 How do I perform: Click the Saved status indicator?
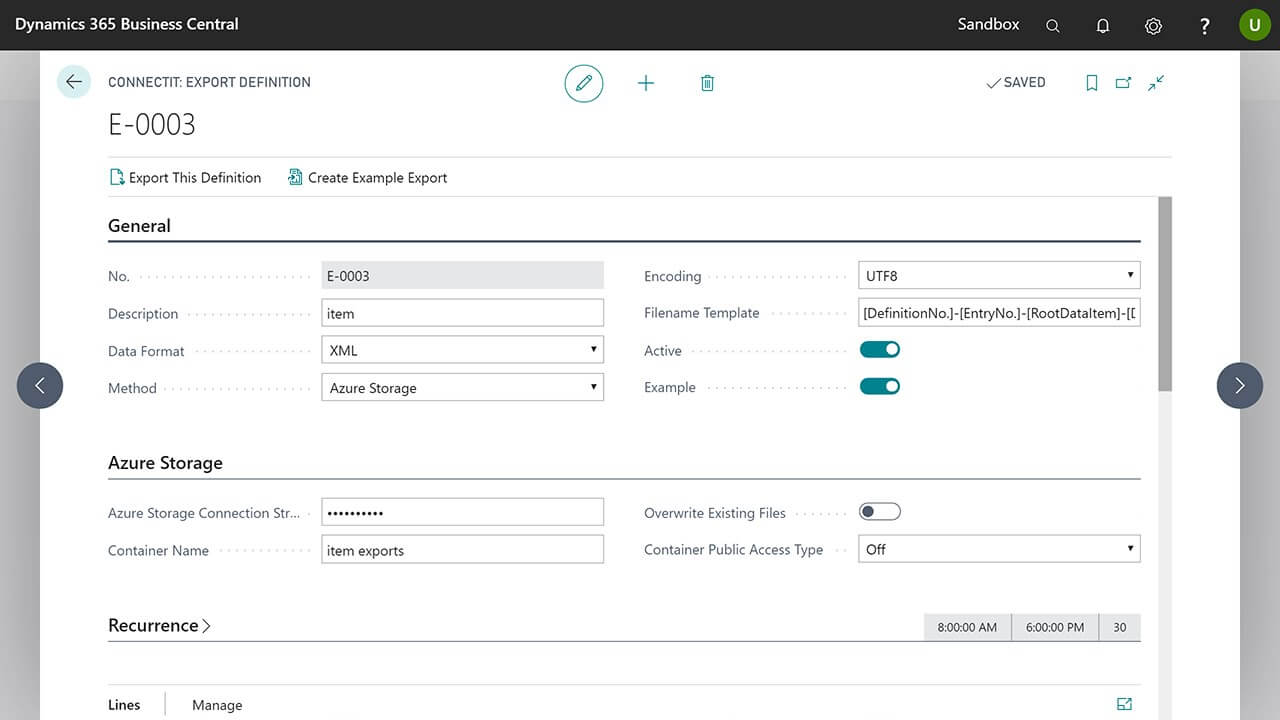[1016, 83]
